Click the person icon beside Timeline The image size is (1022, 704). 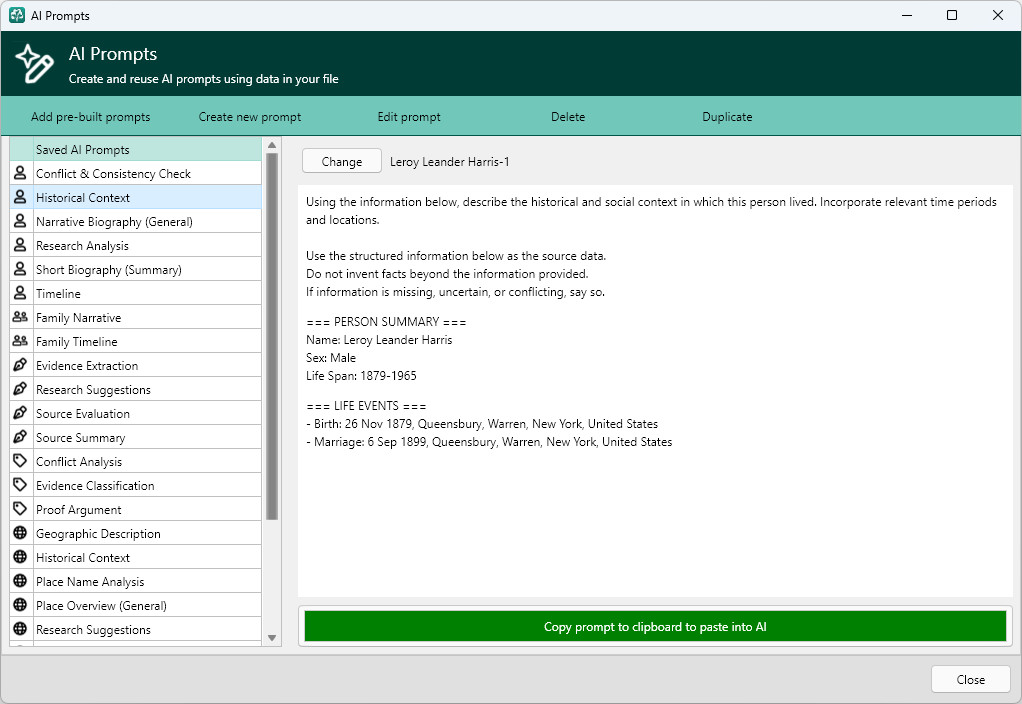(20, 293)
